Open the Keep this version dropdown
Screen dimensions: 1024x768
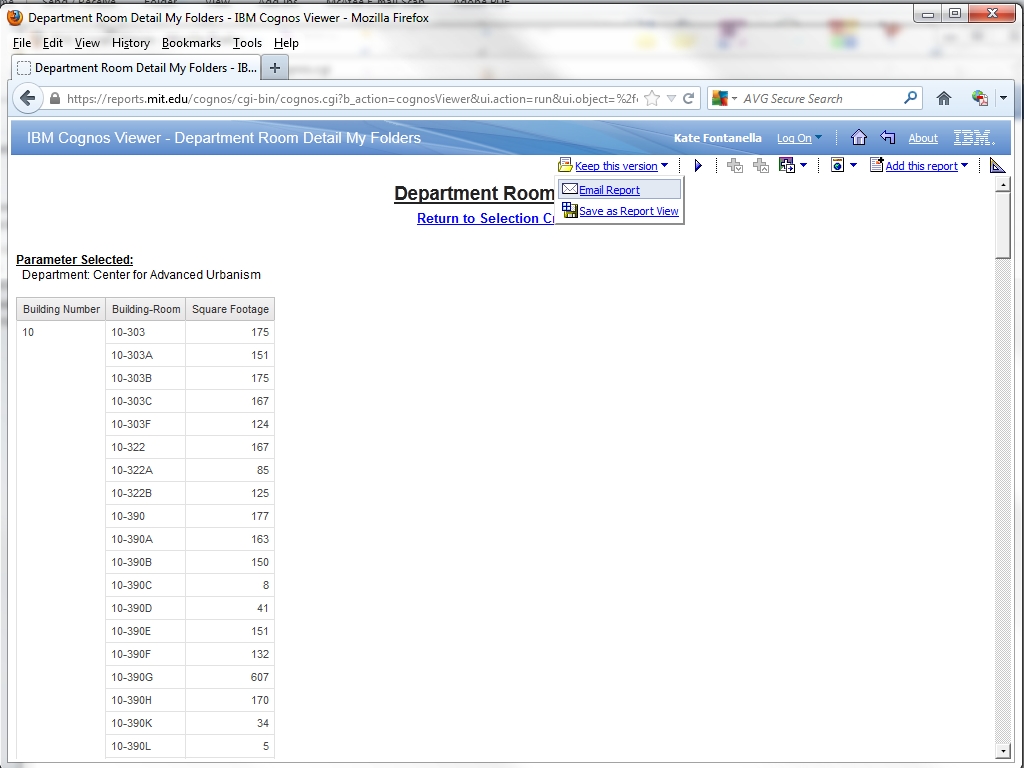664,166
